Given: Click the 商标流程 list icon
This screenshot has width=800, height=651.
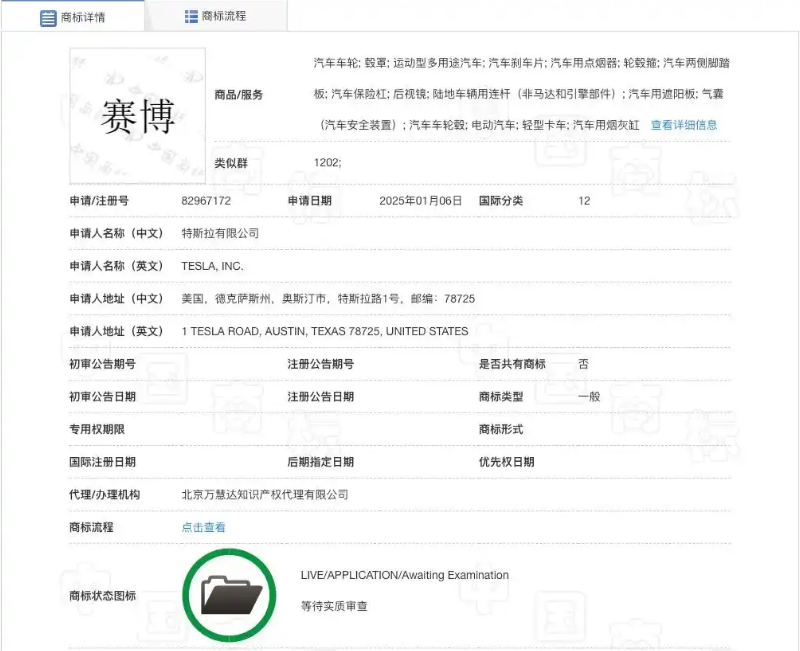Looking at the screenshot, I should (191, 16).
